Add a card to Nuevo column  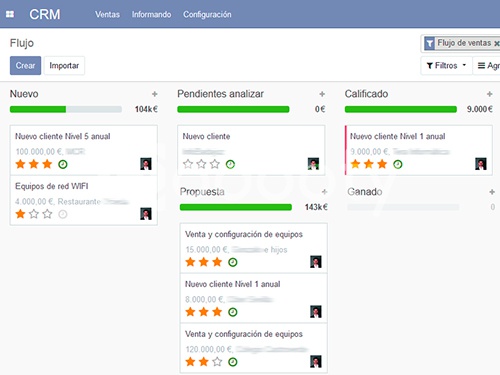(x=154, y=94)
